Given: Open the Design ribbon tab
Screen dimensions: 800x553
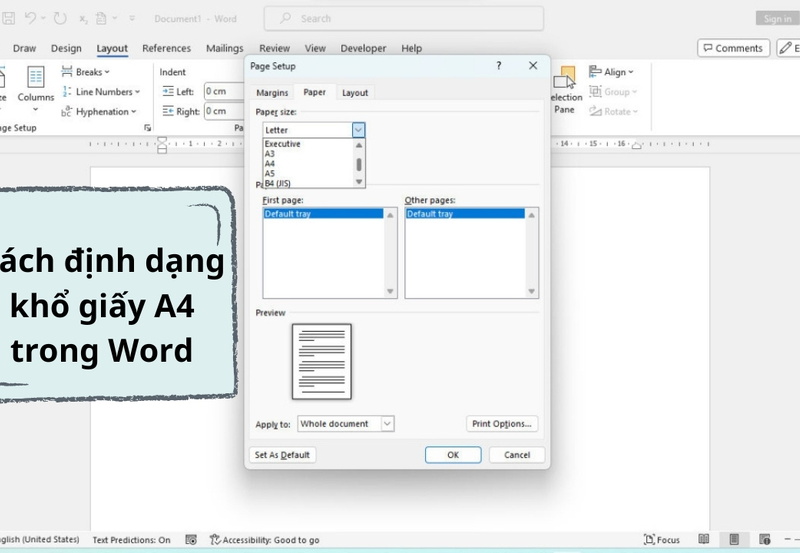Looking at the screenshot, I should tap(66, 48).
